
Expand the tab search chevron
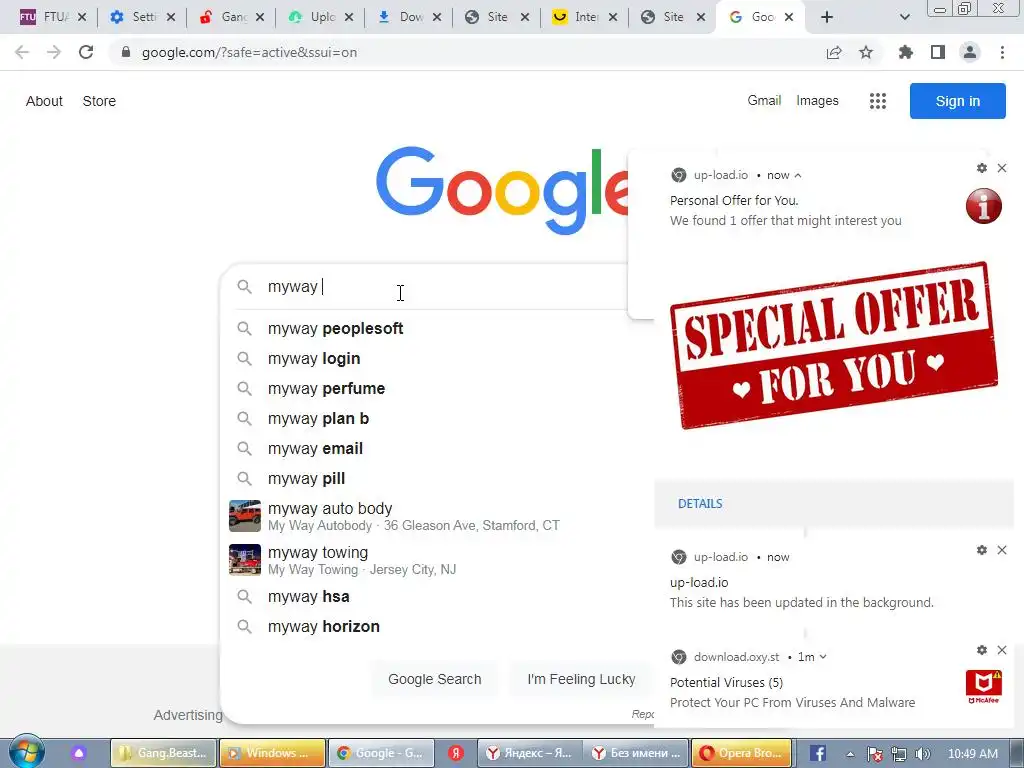point(904,18)
